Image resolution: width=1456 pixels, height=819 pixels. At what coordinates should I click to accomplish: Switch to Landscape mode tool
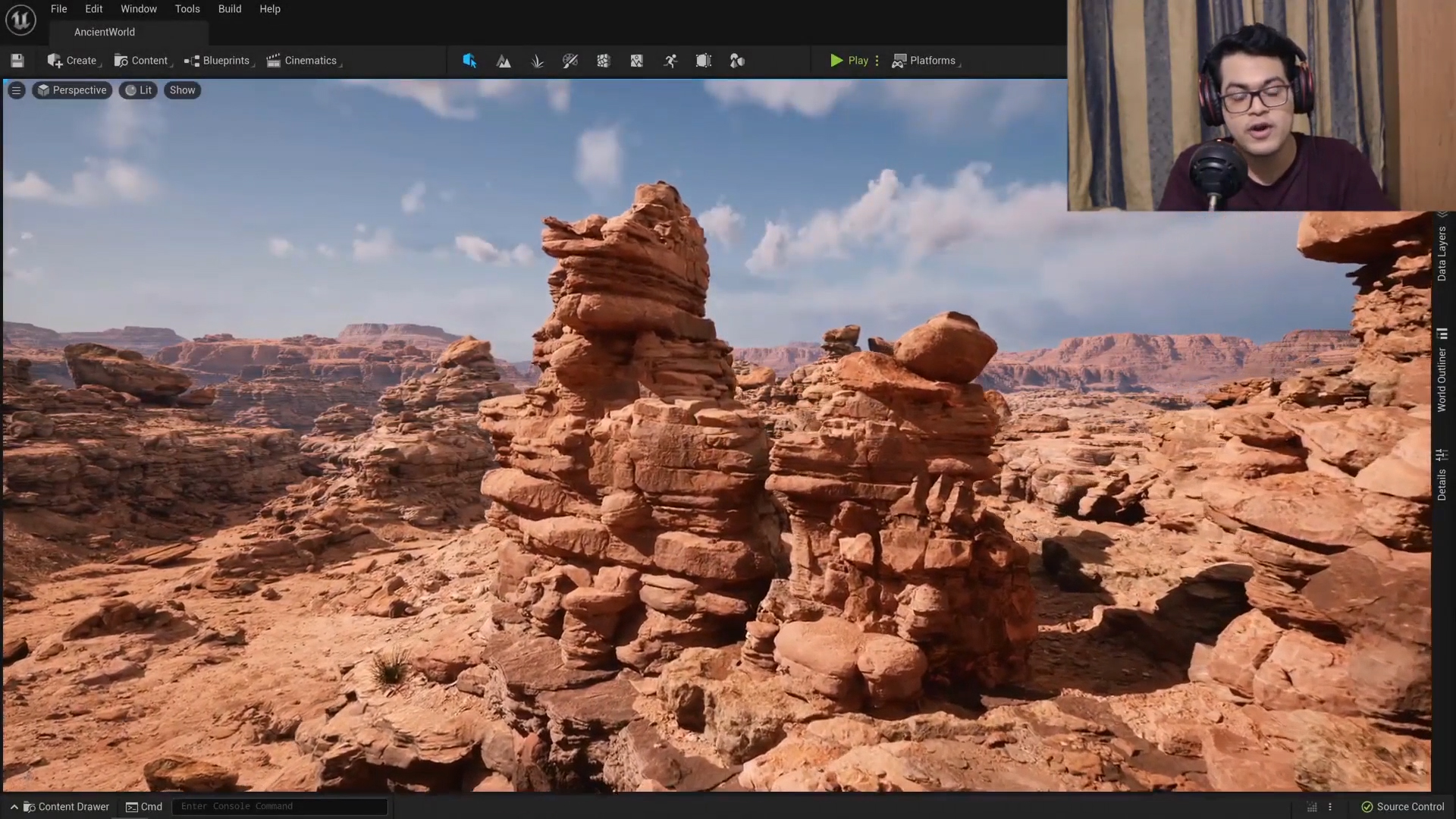[504, 61]
